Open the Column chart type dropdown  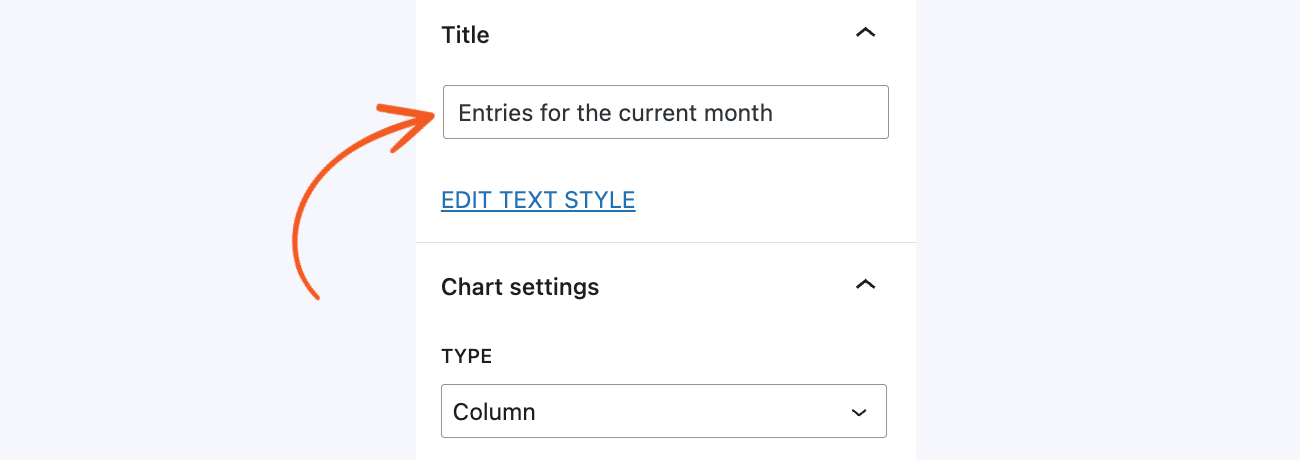663,411
